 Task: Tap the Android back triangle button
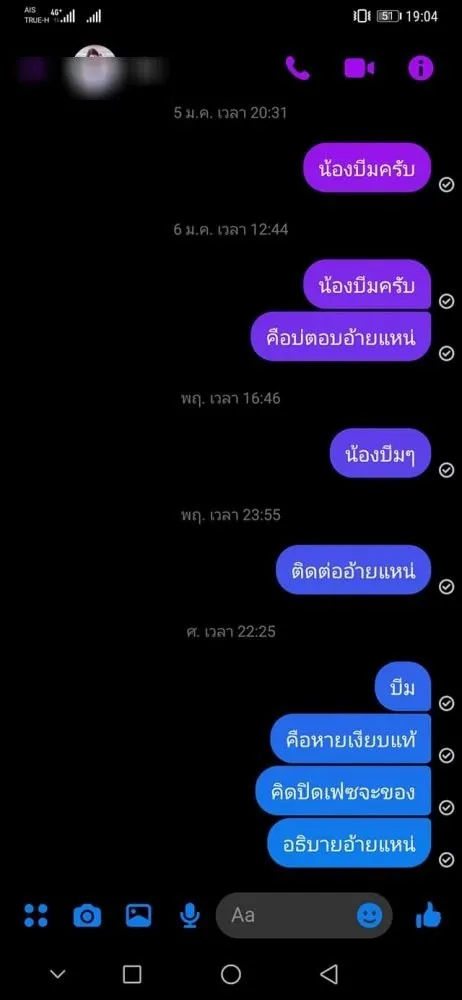coord(329,974)
